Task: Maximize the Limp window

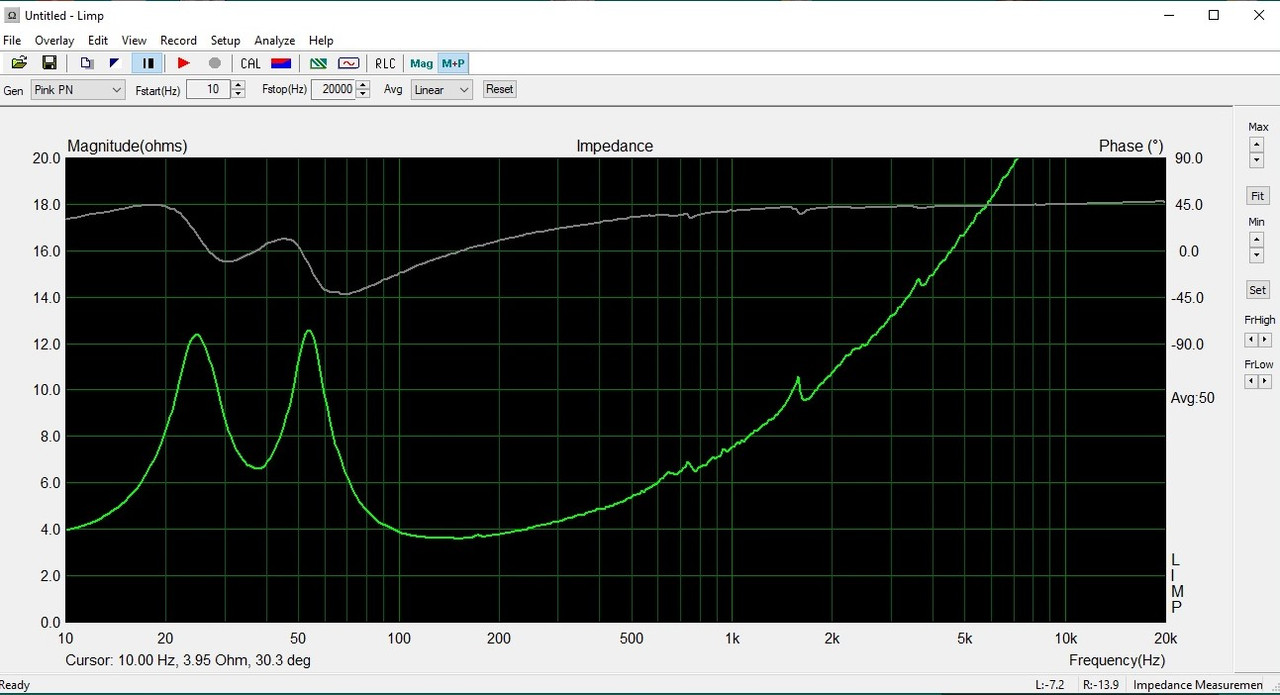Action: (1214, 15)
